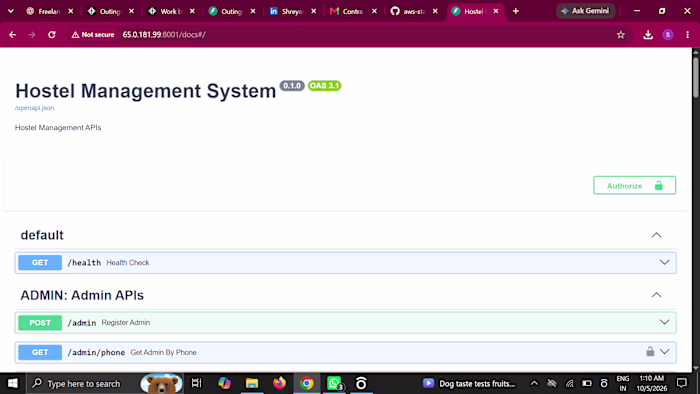Image resolution: width=700 pixels, height=394 pixels.
Task: Click the Authorize button
Action: click(x=634, y=185)
